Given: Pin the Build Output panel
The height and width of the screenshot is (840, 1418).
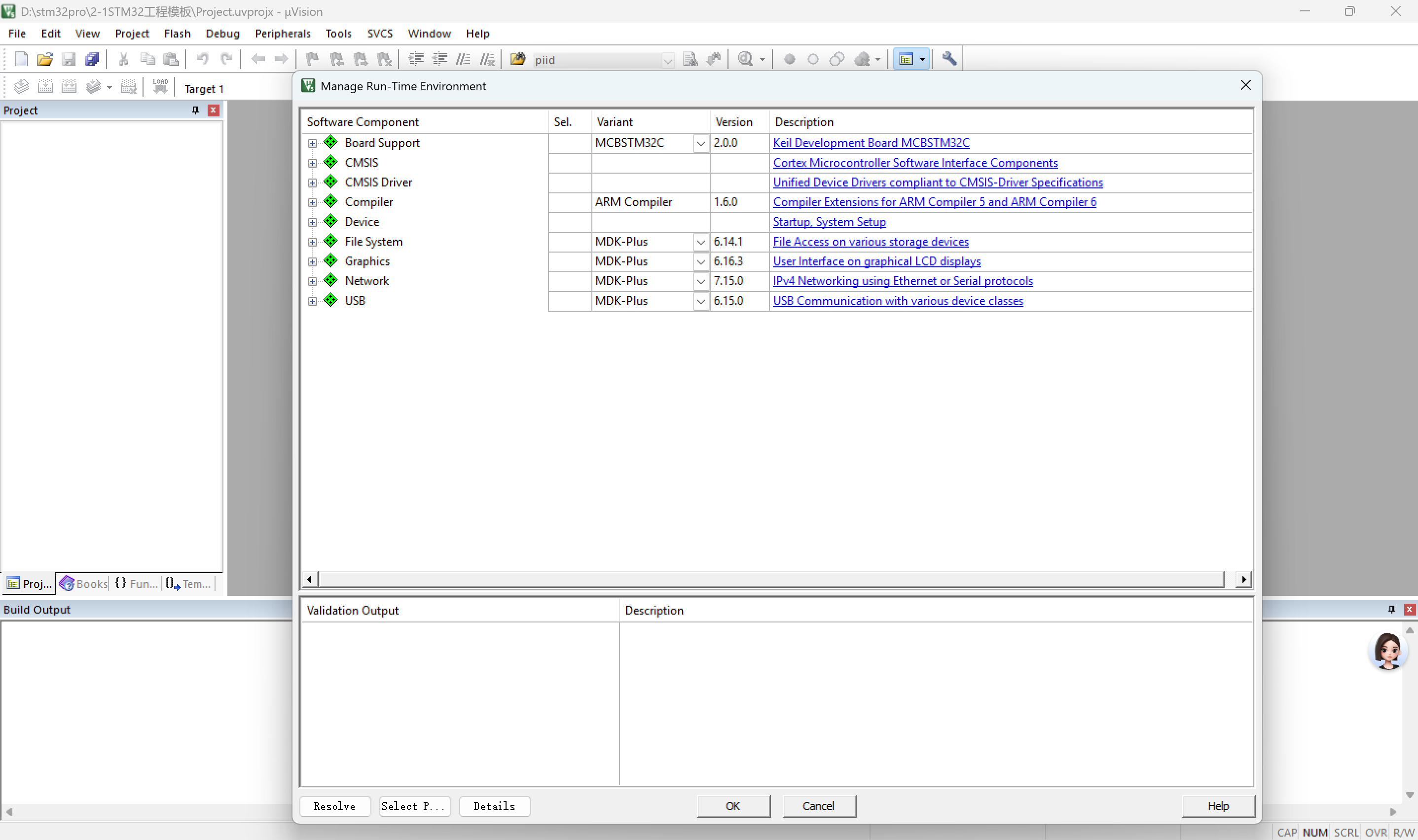Looking at the screenshot, I should click(x=1392, y=610).
